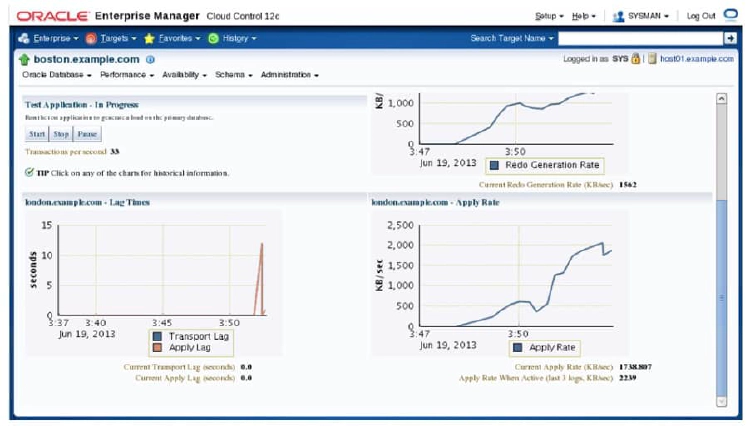Open the Setup dropdown menu
The image size is (750, 427).
coord(549,16)
